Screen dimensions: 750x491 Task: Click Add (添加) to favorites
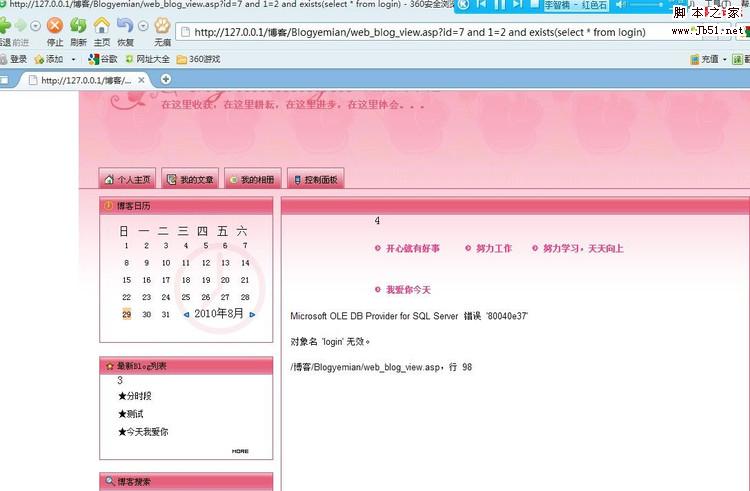click(49, 59)
